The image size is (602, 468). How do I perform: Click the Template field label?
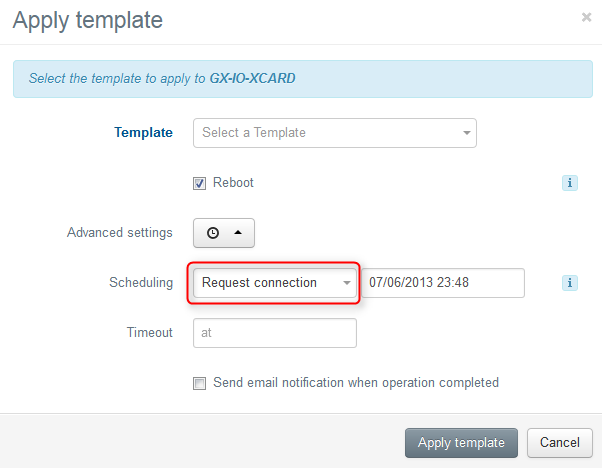[144, 132]
